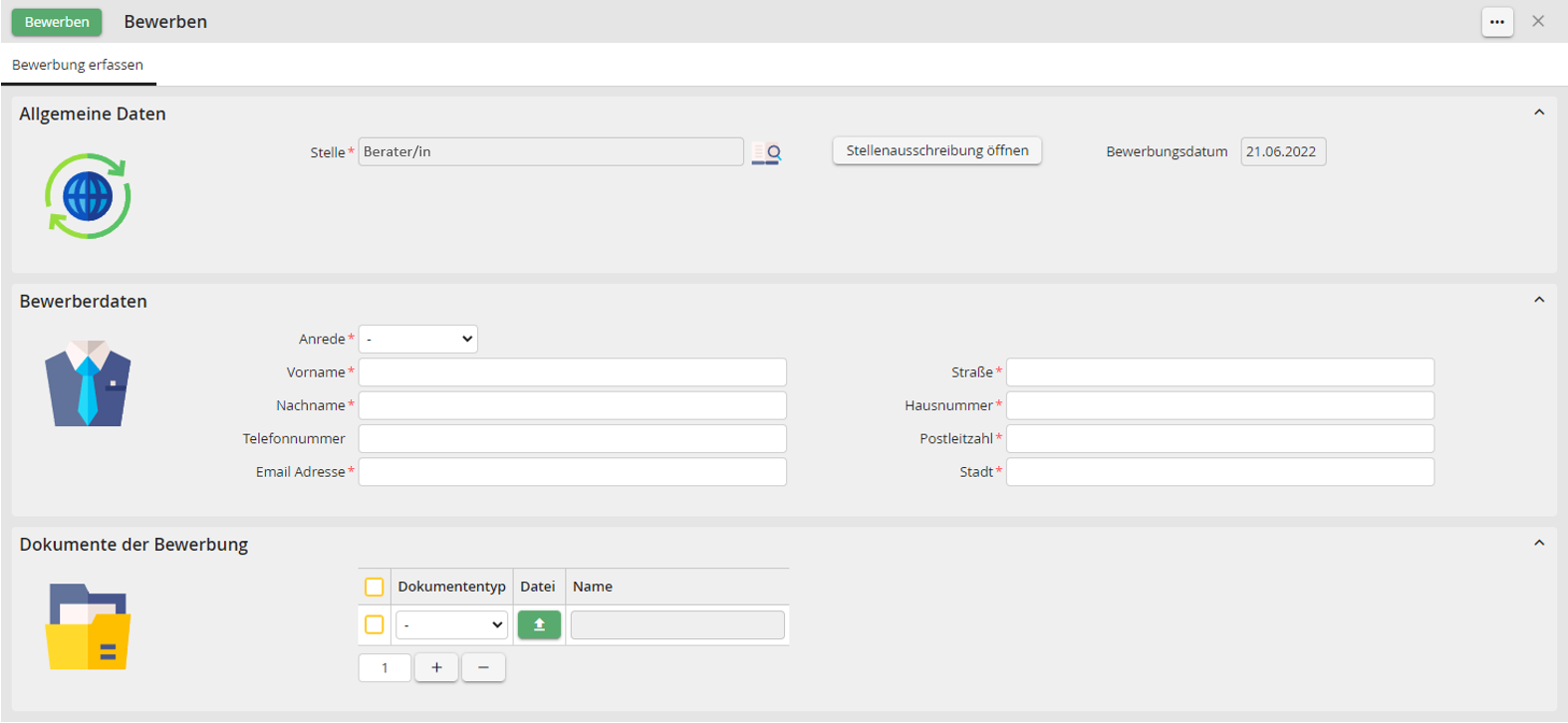Remove a document row with minus button

click(483, 668)
